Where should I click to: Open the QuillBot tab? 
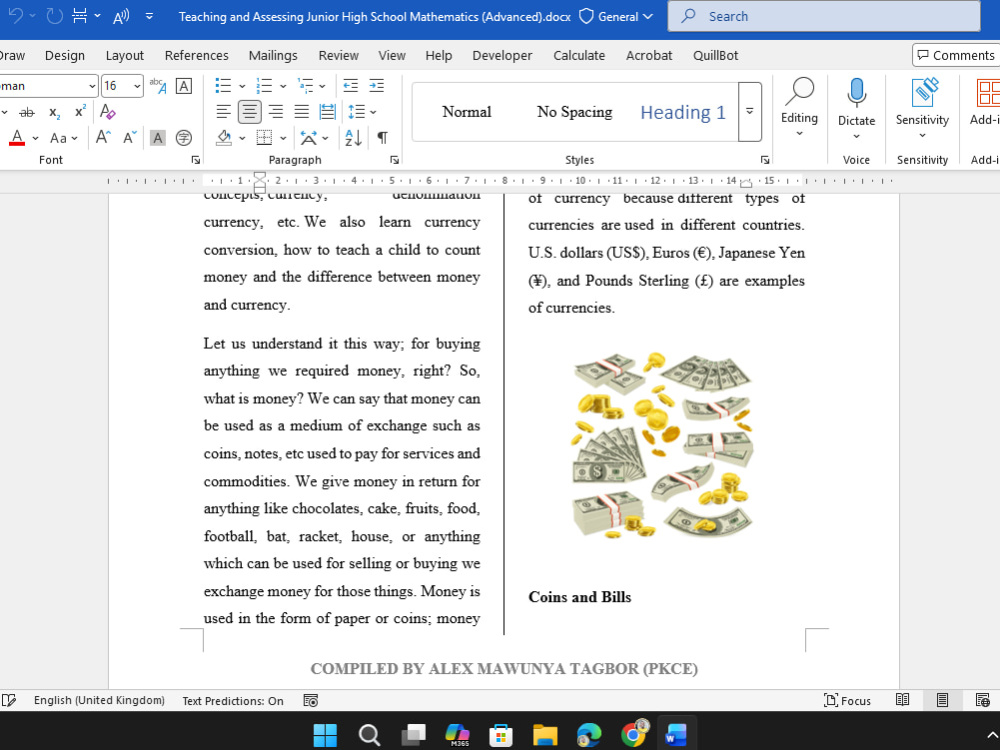click(x=716, y=55)
